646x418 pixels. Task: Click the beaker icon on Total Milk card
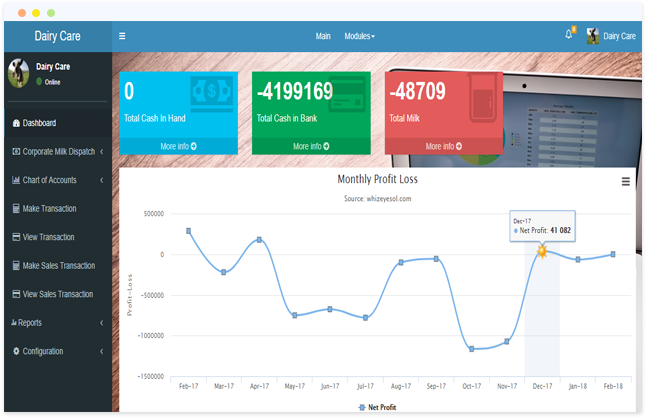pos(482,99)
